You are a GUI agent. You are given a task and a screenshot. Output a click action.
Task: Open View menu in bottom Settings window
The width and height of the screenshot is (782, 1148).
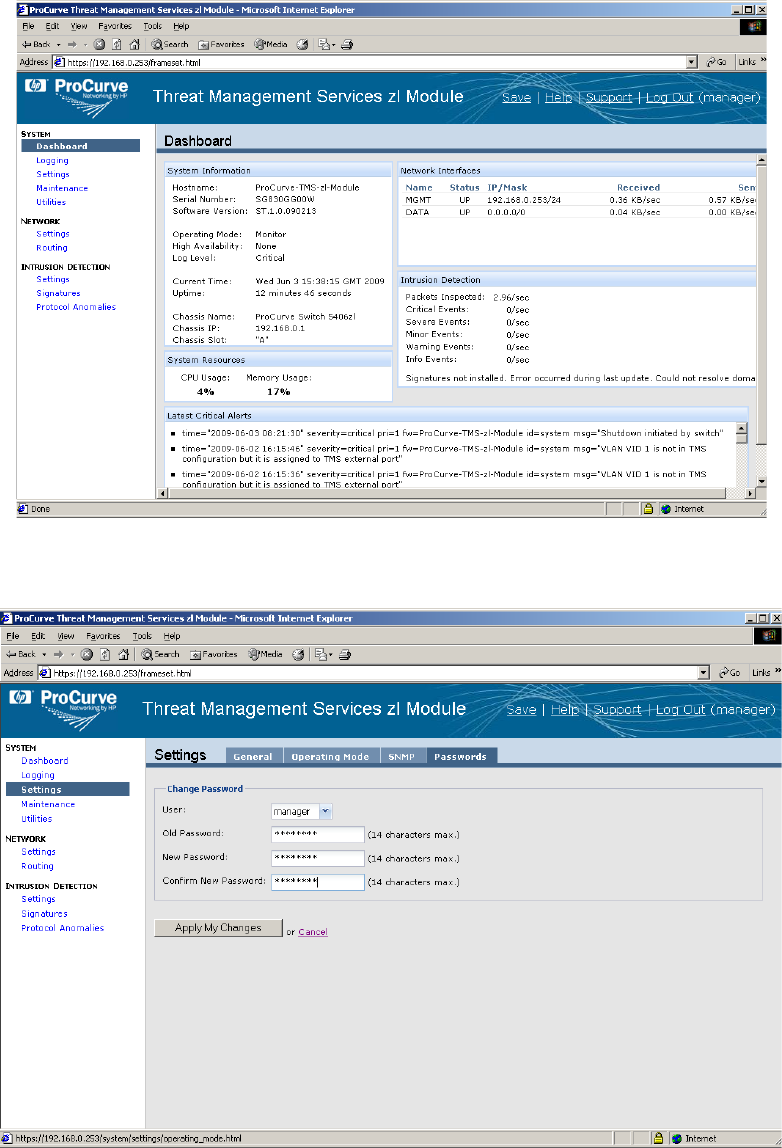tap(66, 636)
